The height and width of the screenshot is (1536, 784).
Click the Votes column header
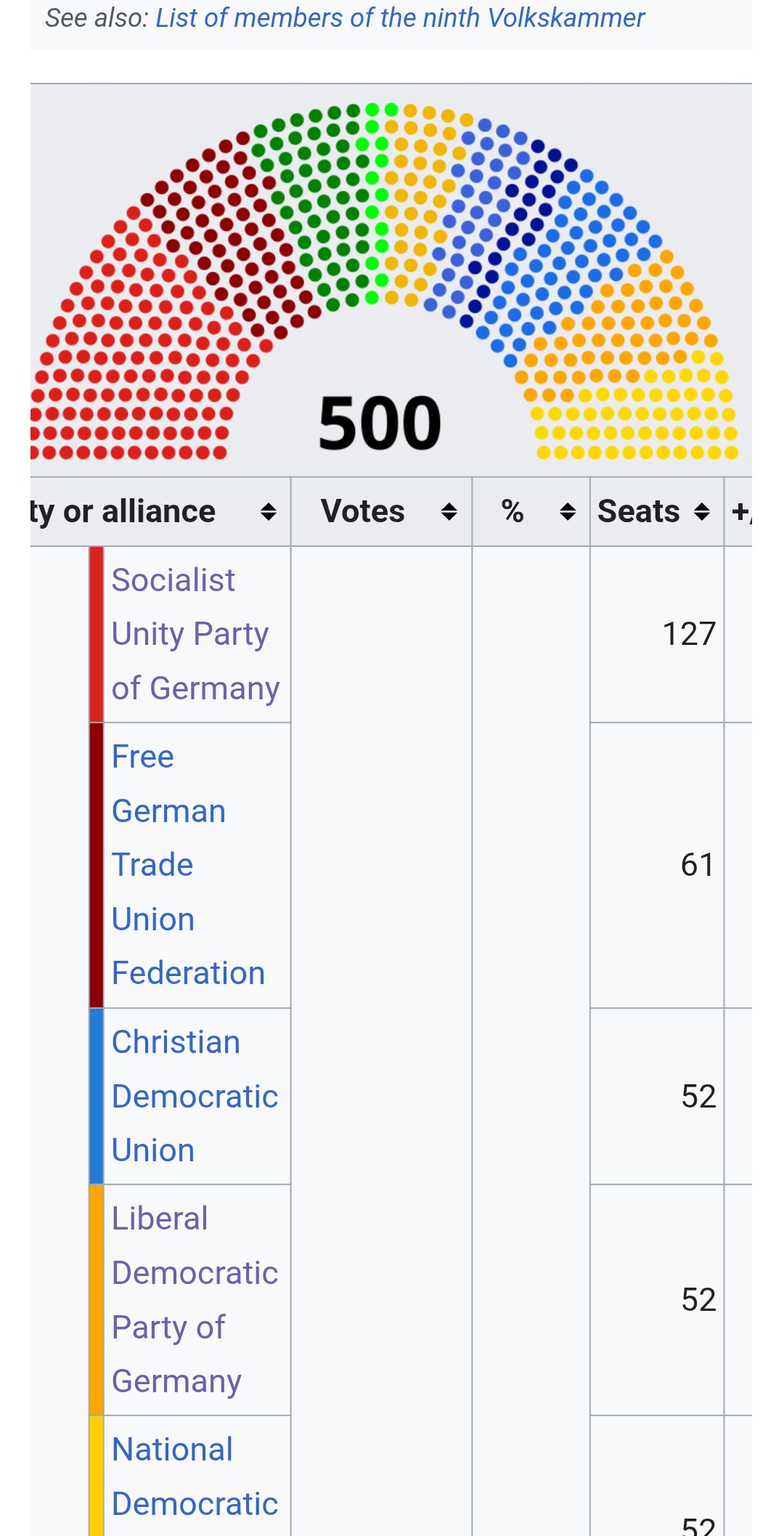[x=362, y=512]
